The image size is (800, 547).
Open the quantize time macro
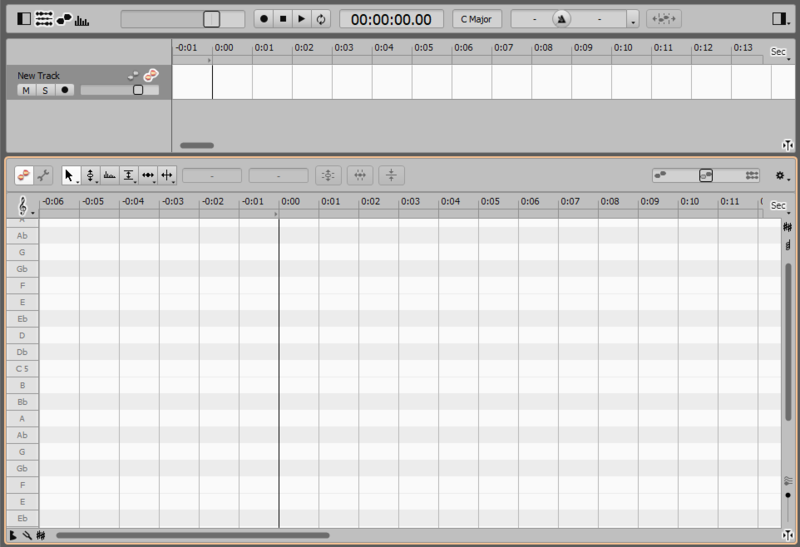click(360, 176)
